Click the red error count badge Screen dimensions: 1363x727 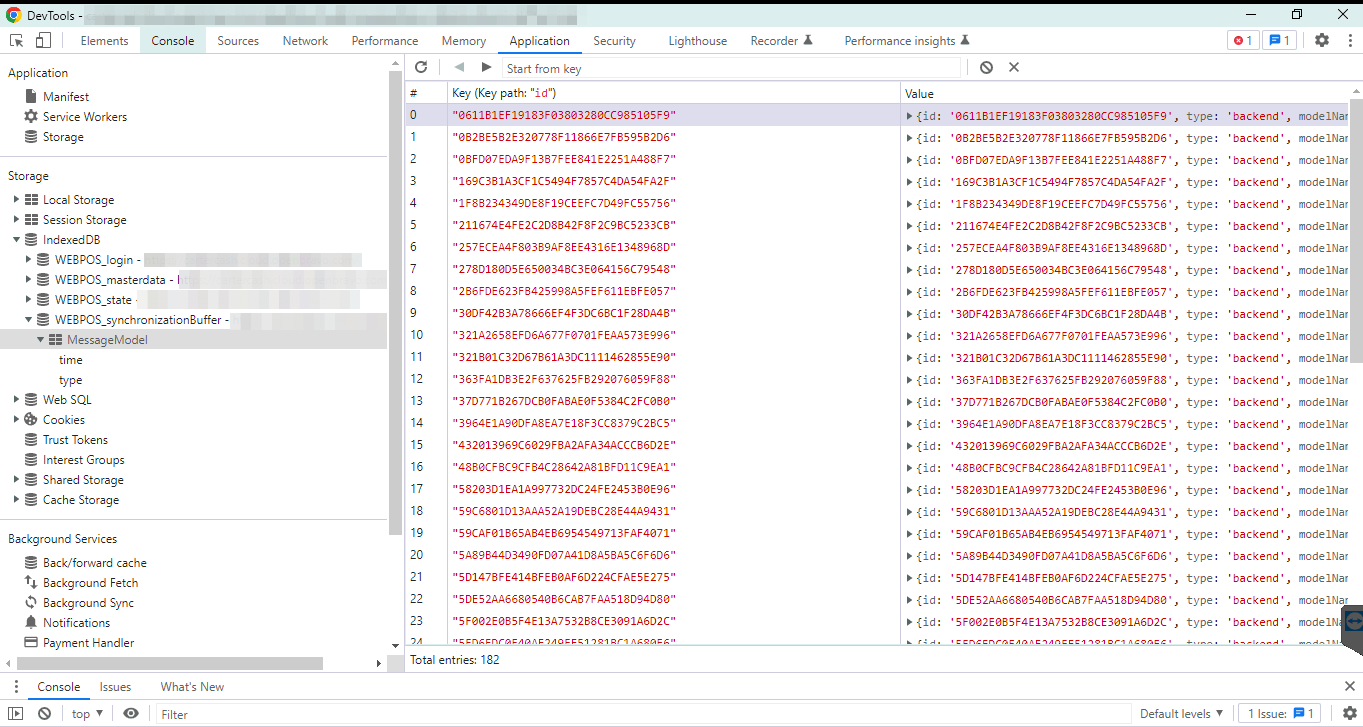point(1243,40)
